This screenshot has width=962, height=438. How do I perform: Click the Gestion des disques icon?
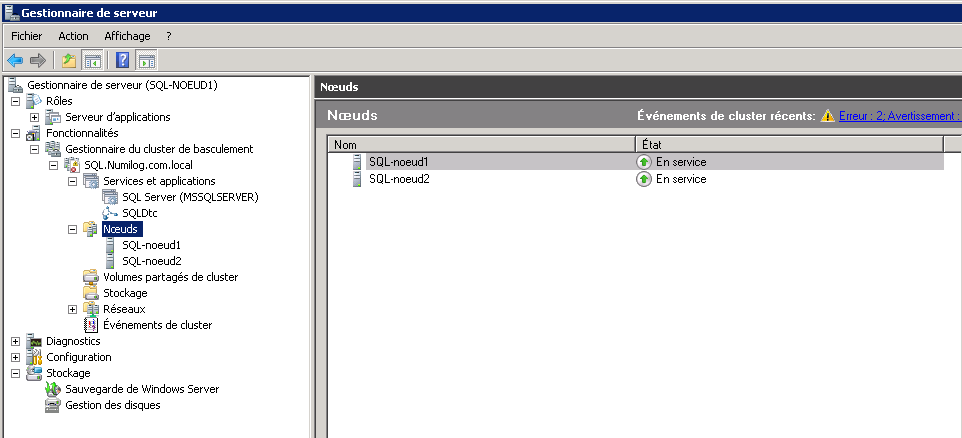pos(53,405)
